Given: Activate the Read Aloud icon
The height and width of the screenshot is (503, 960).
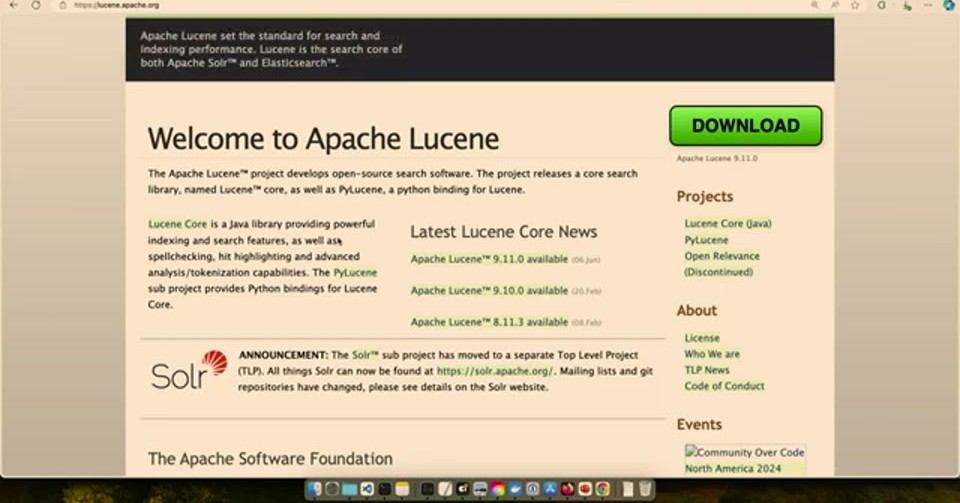Looking at the screenshot, I should point(835,5).
